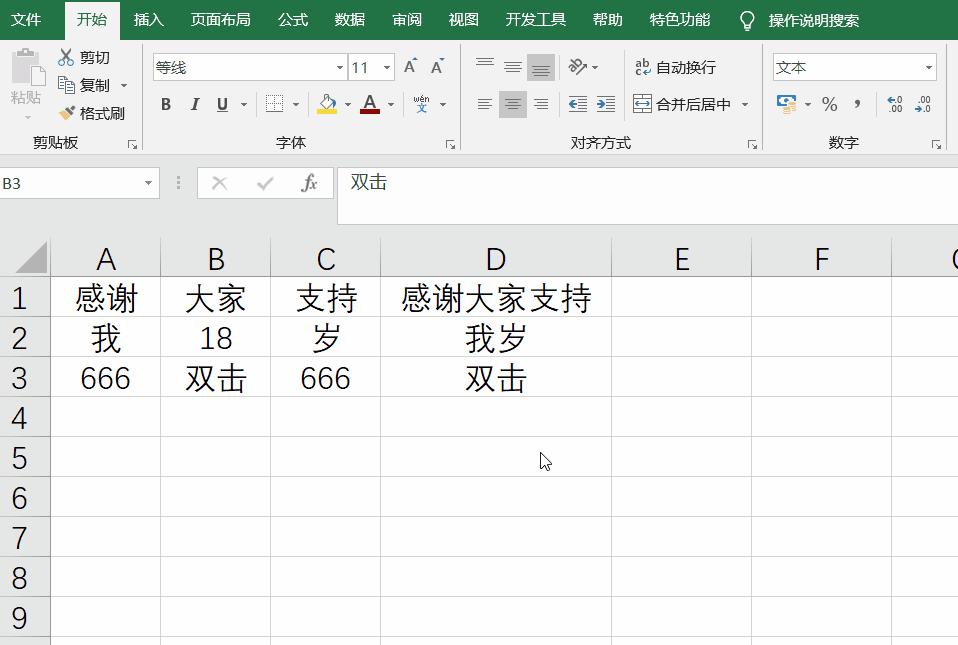
Task: Select the italic formatting icon
Action: click(194, 104)
